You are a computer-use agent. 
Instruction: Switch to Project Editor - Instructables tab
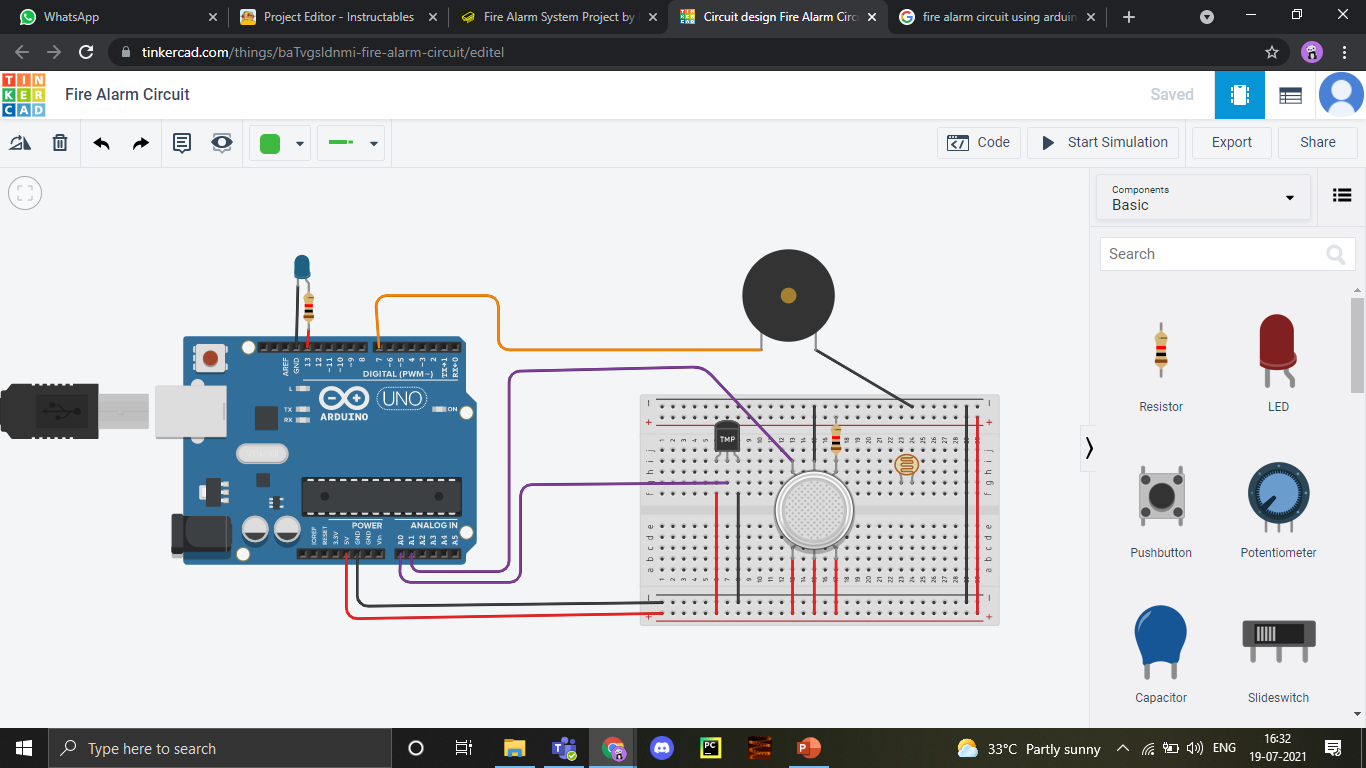click(339, 17)
